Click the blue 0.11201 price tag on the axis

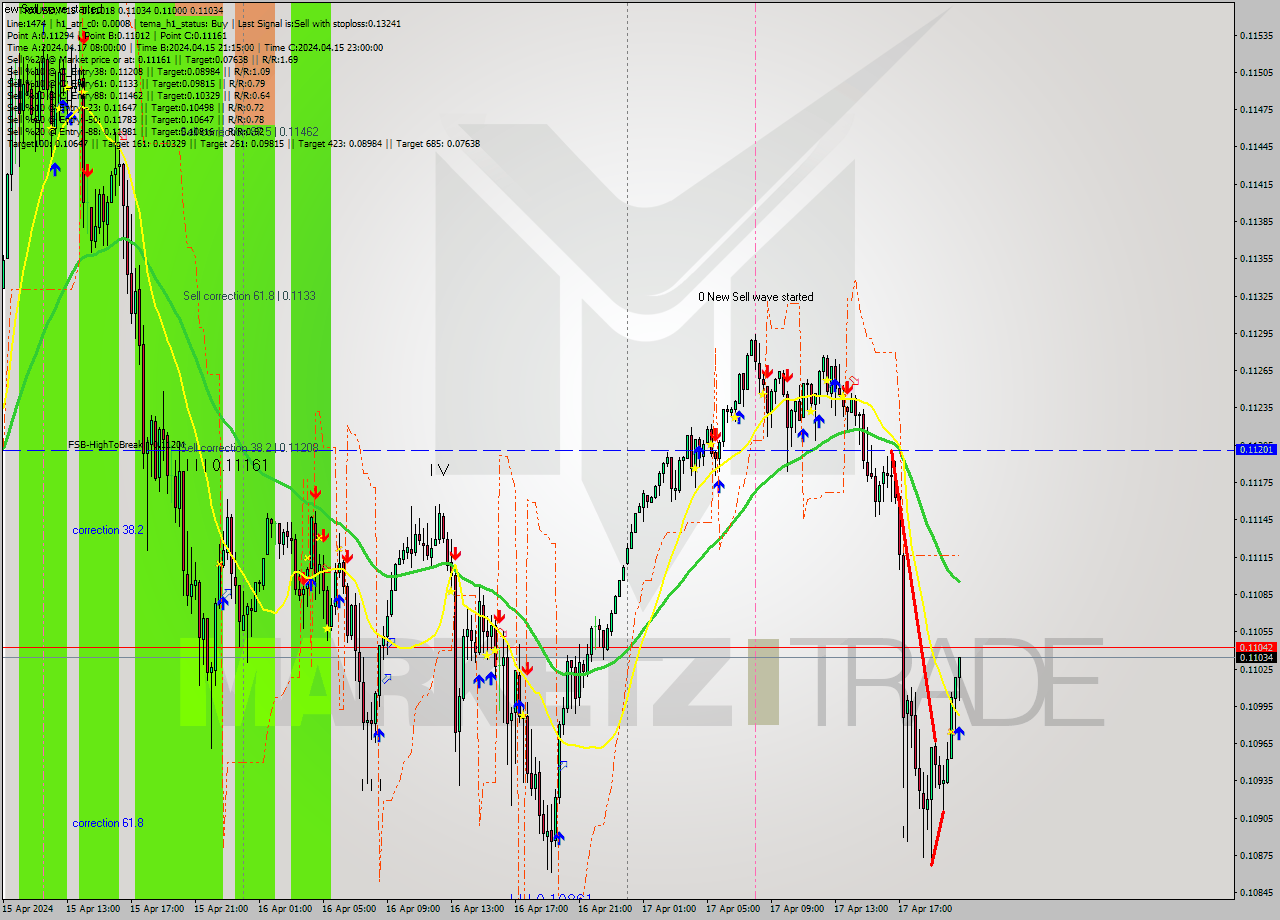coord(1257,449)
